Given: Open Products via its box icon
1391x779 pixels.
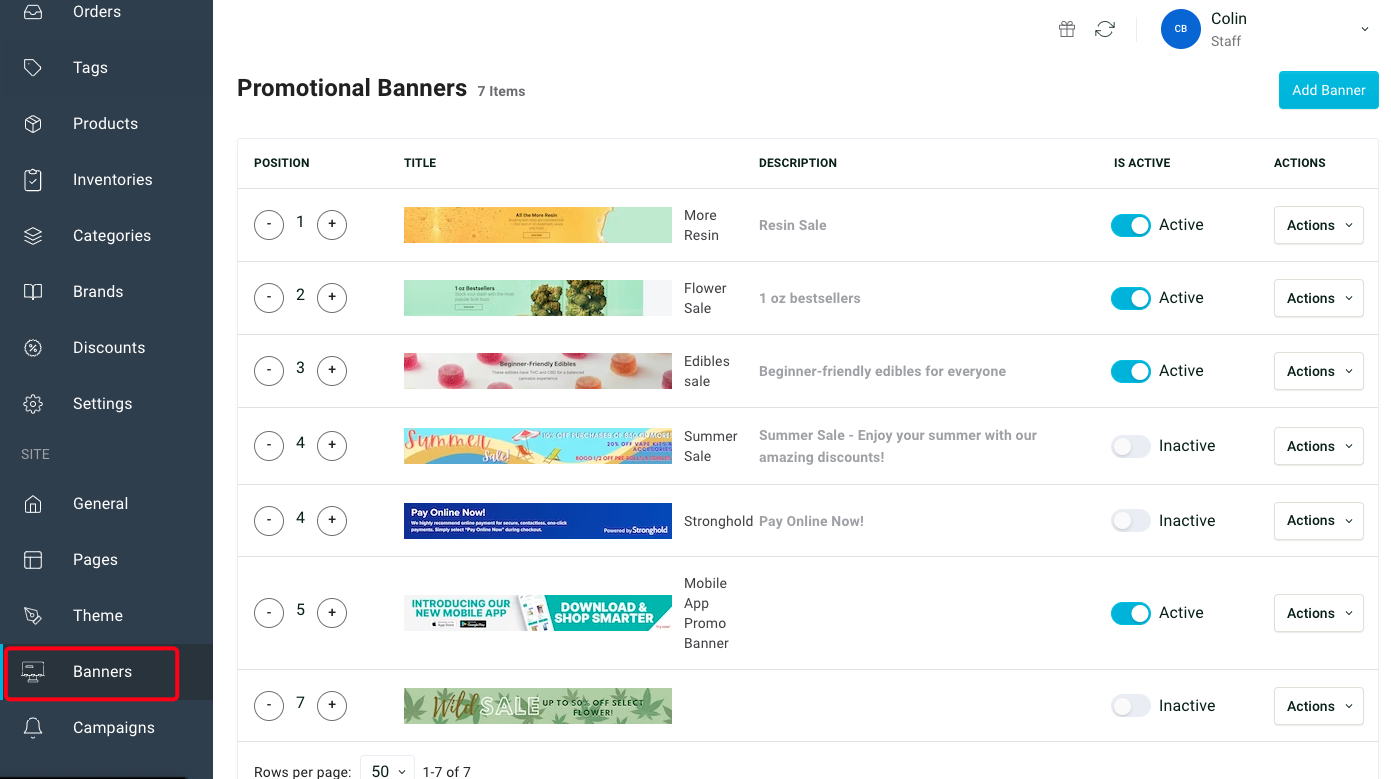Looking at the screenshot, I should click(x=33, y=124).
